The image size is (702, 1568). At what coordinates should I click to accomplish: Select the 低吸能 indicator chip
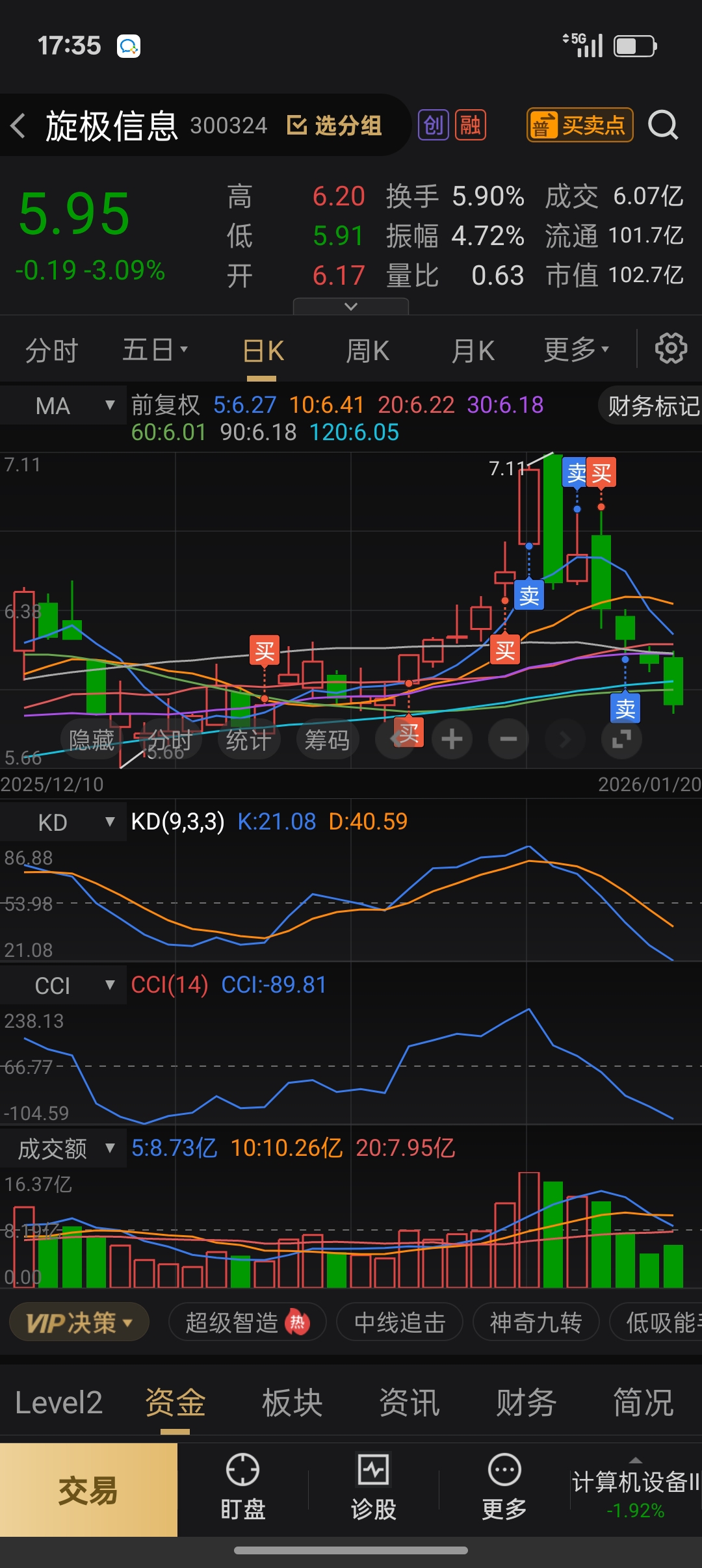pyautogui.click(x=656, y=1322)
